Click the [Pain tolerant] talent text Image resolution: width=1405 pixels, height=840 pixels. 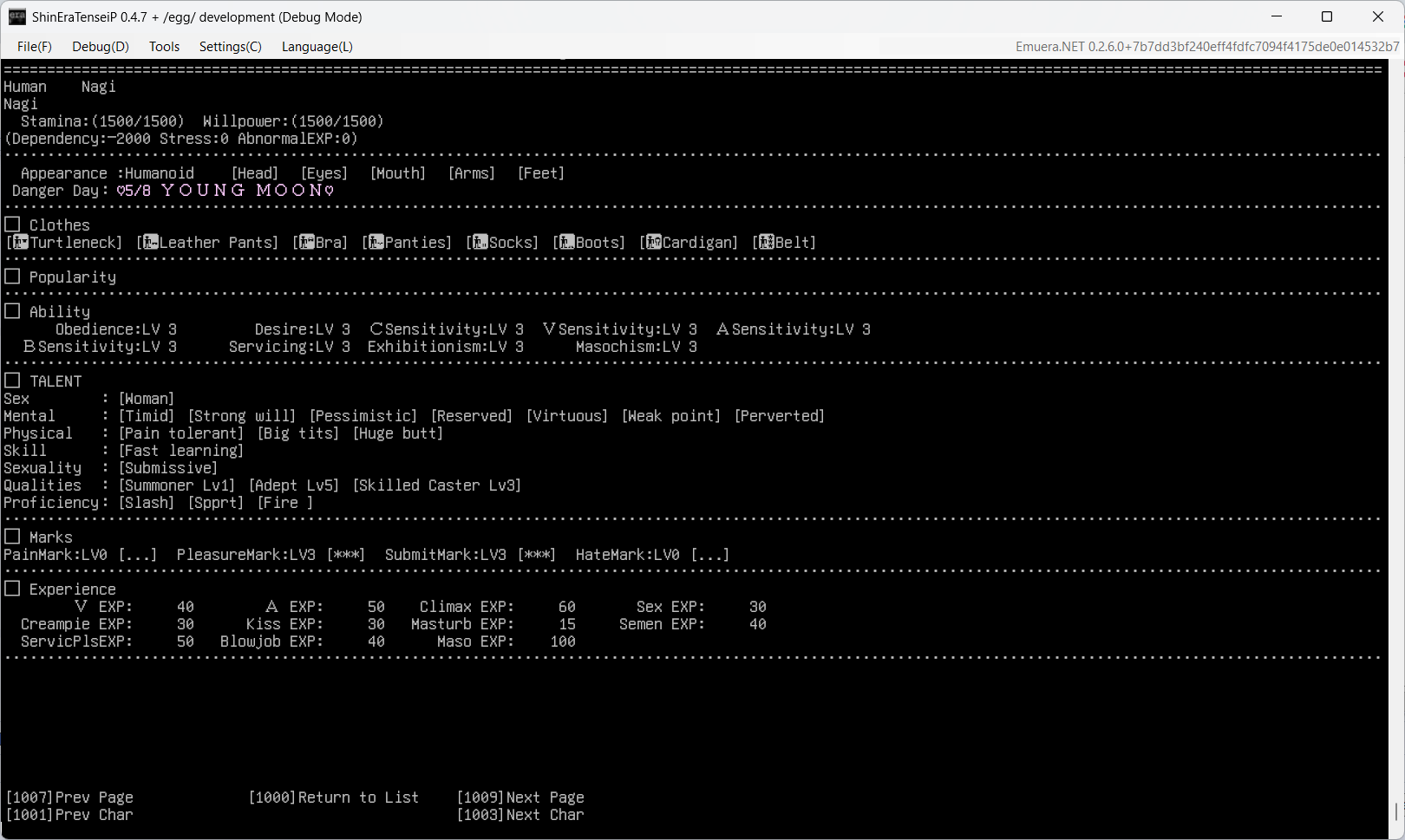coord(181,433)
